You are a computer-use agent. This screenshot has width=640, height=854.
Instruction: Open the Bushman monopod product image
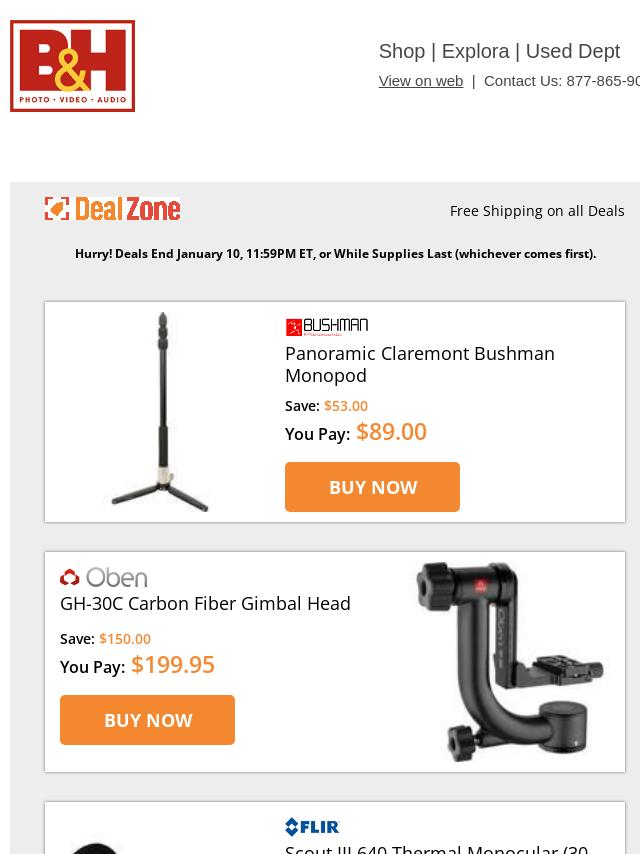pyautogui.click(x=161, y=412)
